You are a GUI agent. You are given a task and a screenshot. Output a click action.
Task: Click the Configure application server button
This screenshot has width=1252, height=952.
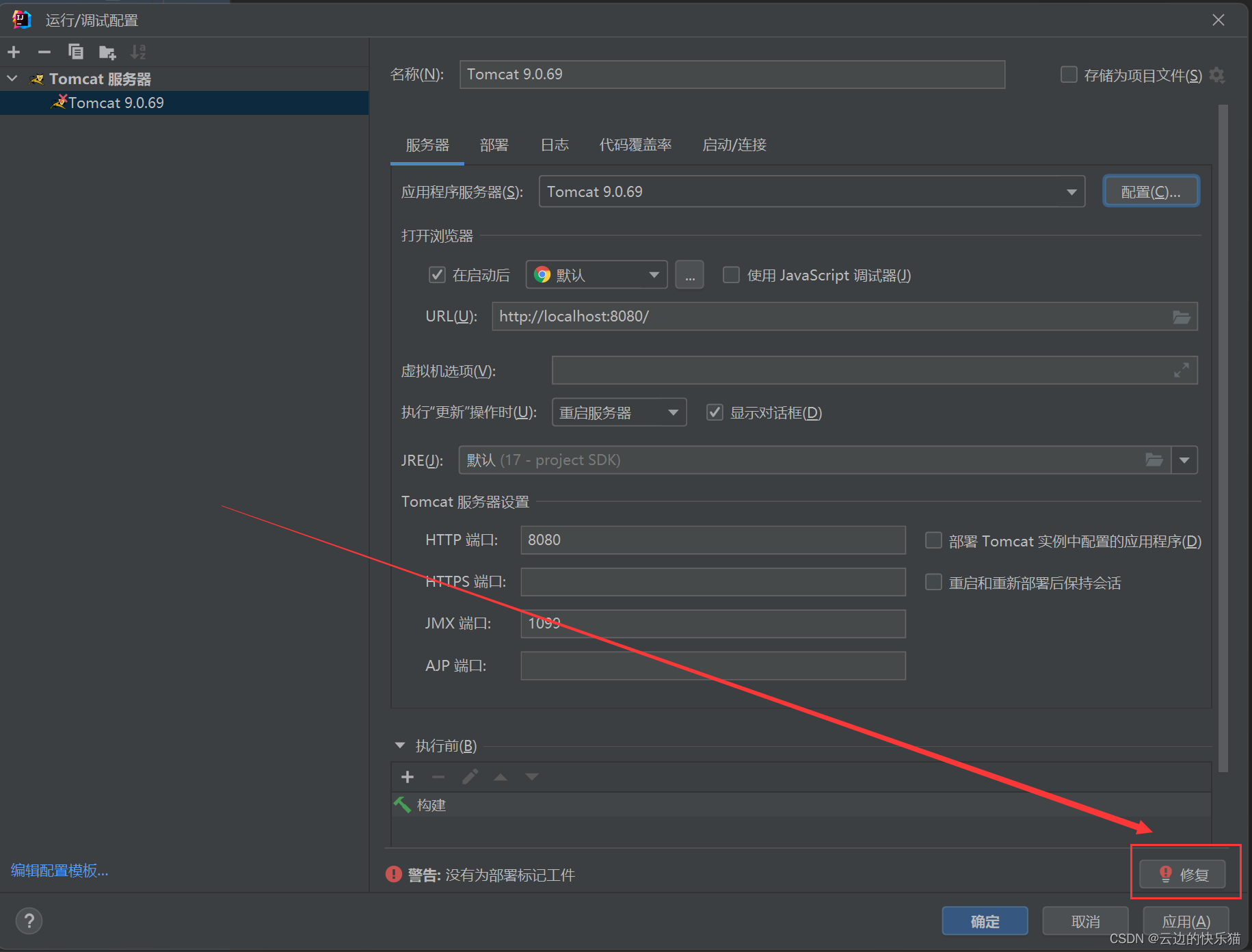[1151, 192]
